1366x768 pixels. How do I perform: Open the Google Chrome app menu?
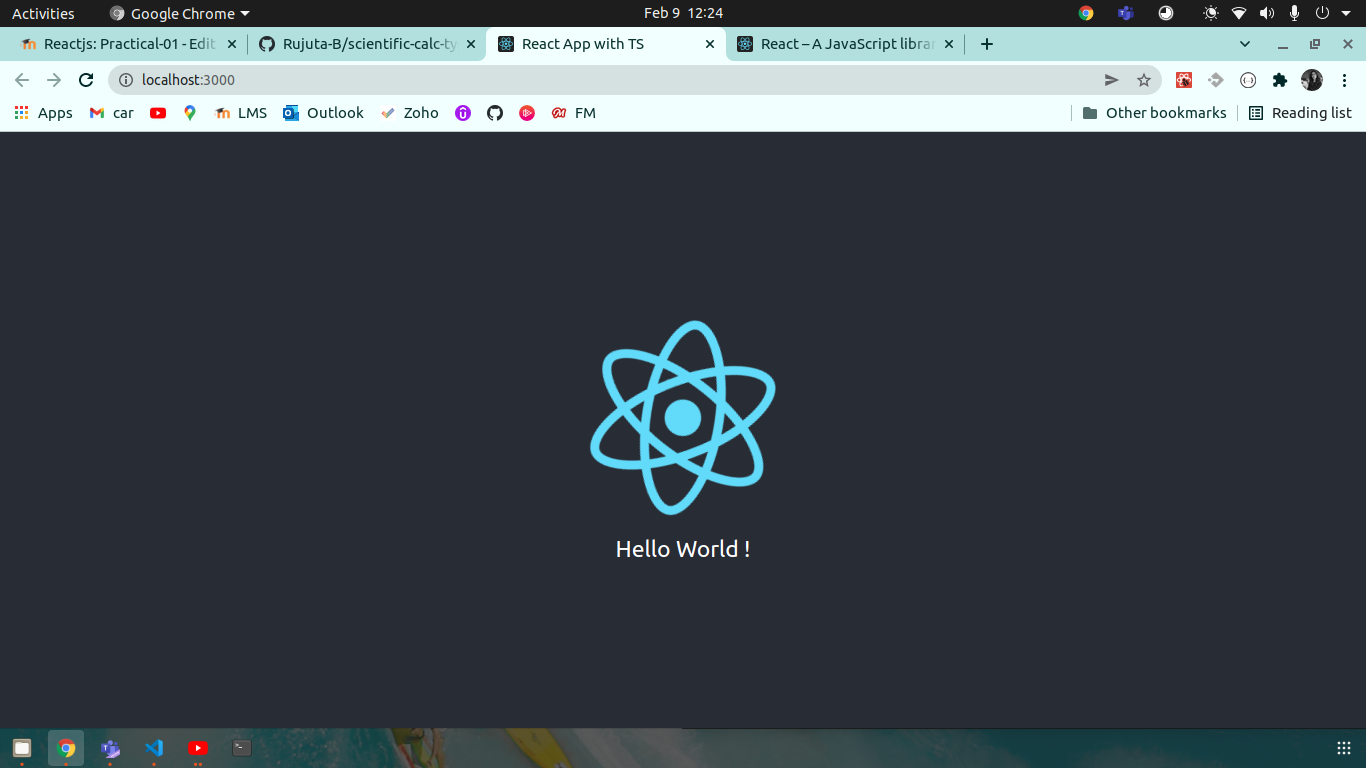click(x=180, y=13)
